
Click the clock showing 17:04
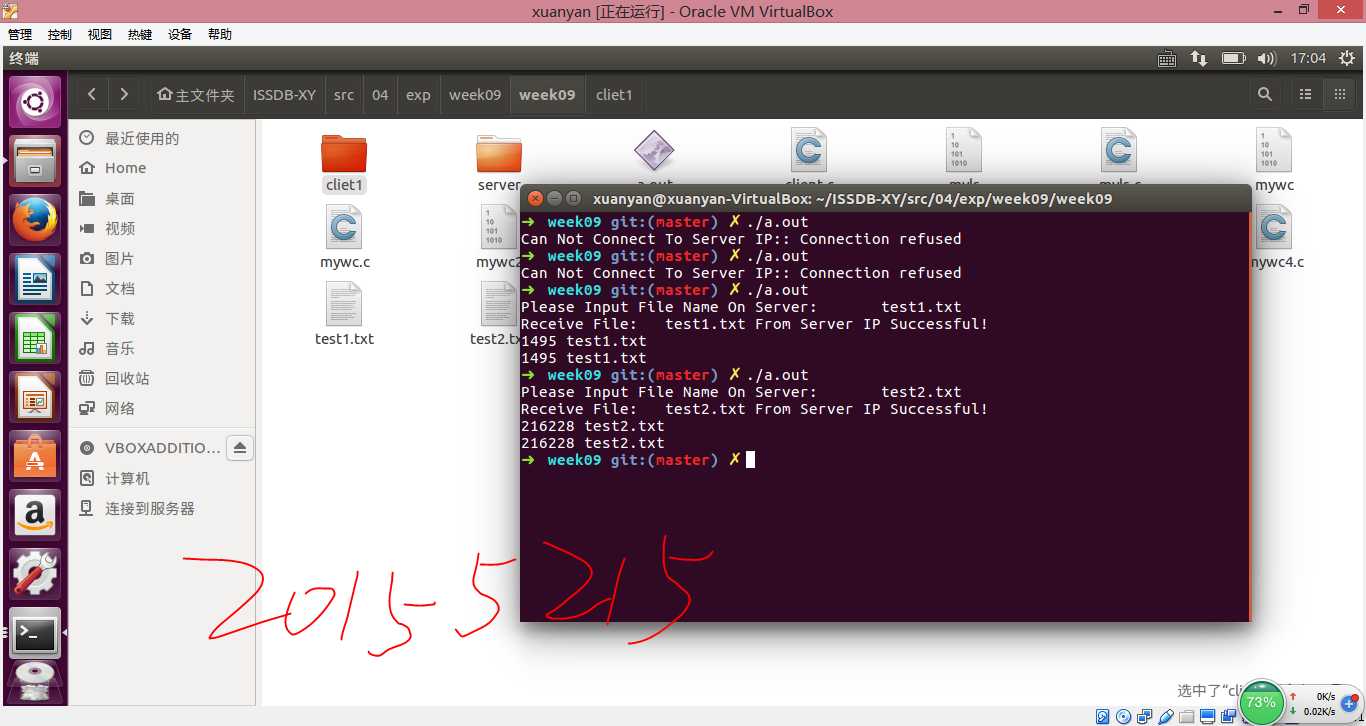1308,59
